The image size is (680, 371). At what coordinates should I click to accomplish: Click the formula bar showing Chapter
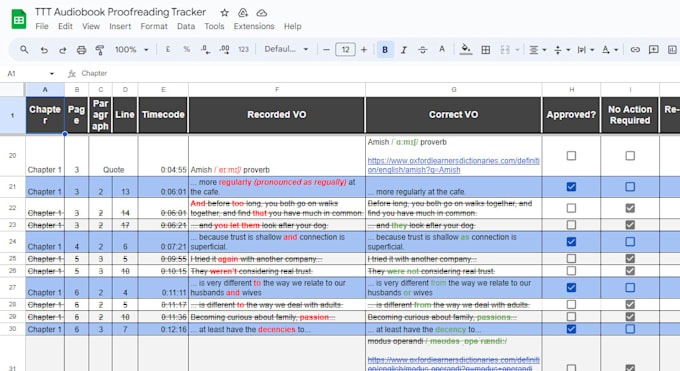pos(94,74)
